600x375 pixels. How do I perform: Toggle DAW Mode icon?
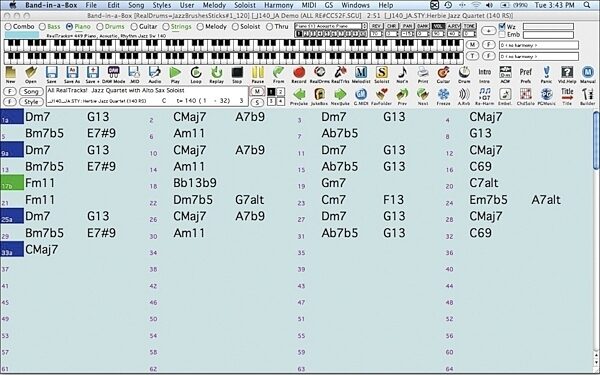click(113, 74)
